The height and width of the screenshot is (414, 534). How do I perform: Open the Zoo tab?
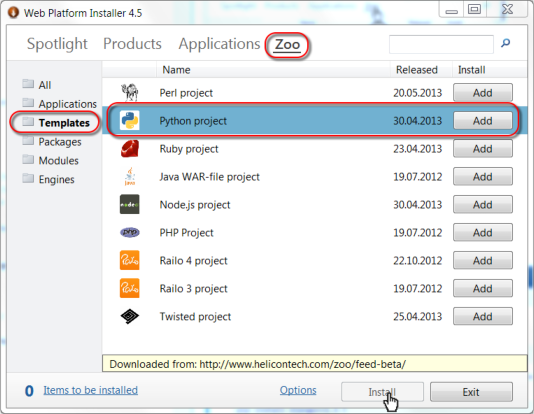pyautogui.click(x=287, y=44)
